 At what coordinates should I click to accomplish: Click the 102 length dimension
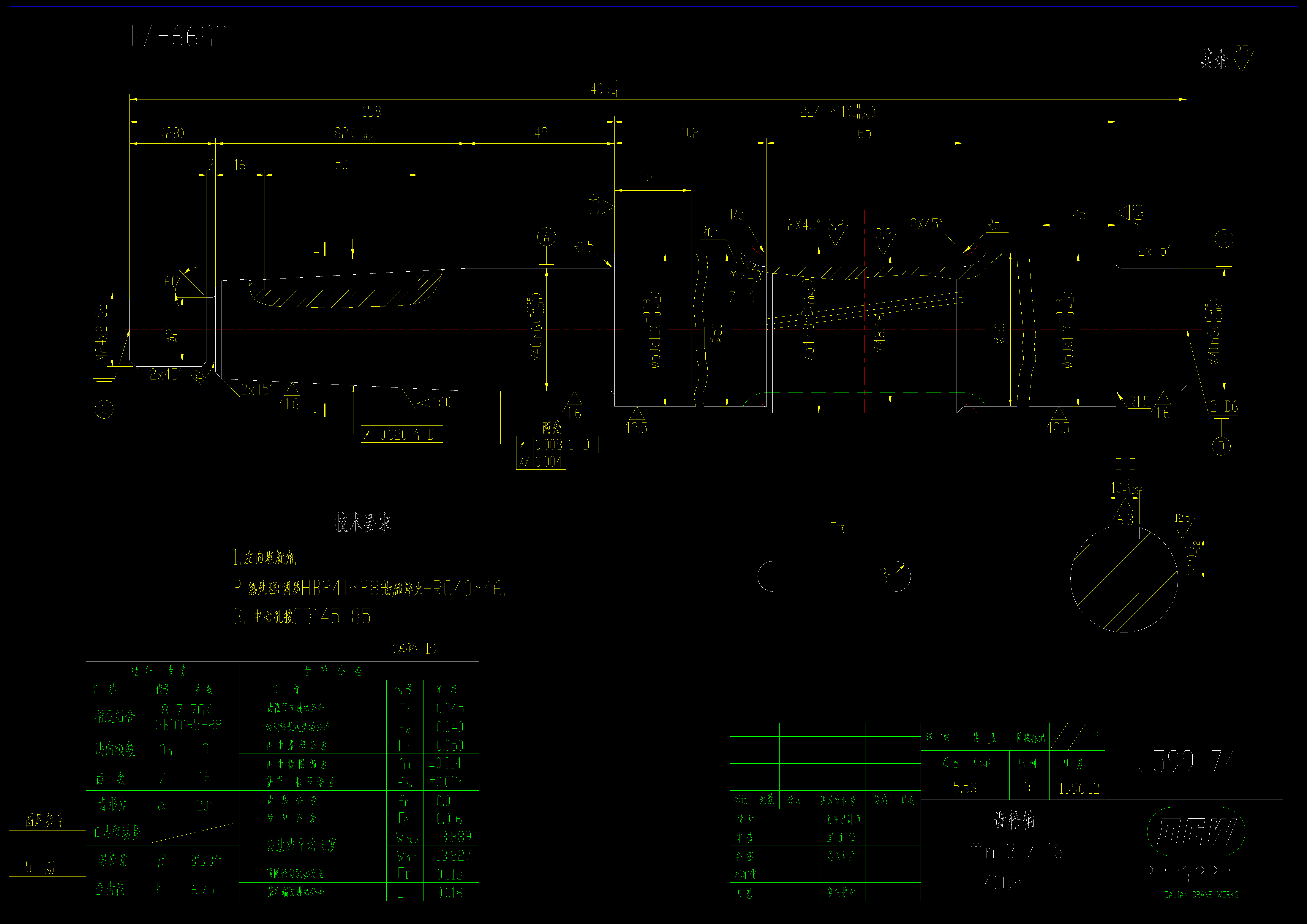coord(690,133)
